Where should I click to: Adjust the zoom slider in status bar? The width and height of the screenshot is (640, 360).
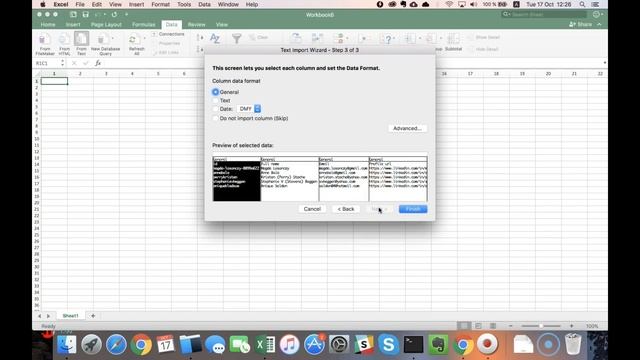[x=541, y=326]
